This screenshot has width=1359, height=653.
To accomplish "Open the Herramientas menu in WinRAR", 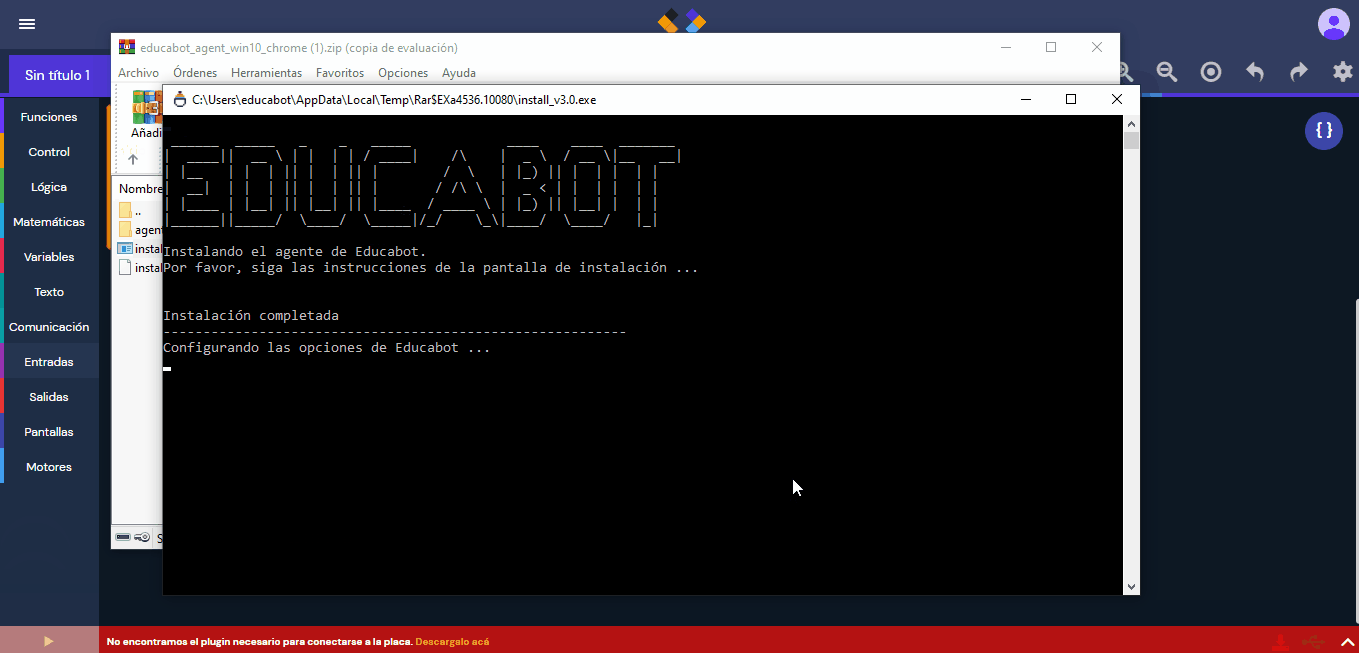I will (x=266, y=73).
